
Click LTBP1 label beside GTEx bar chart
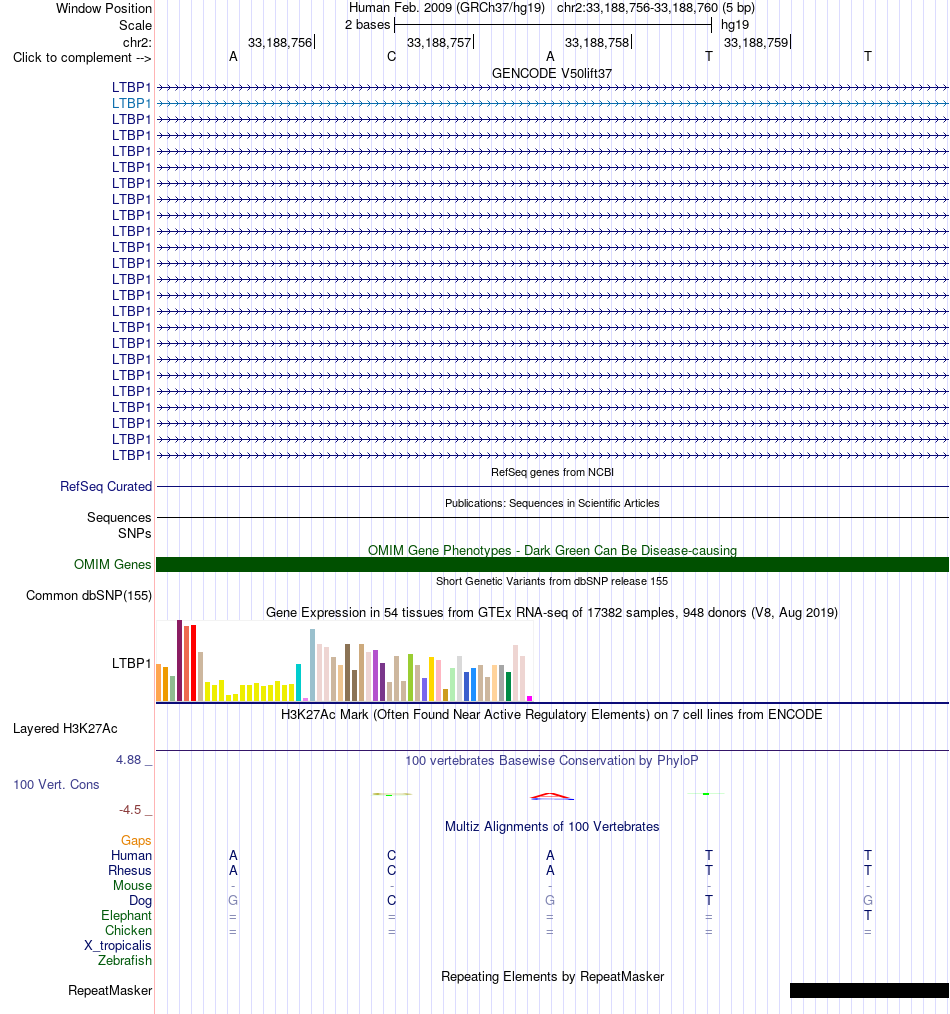(x=131, y=663)
